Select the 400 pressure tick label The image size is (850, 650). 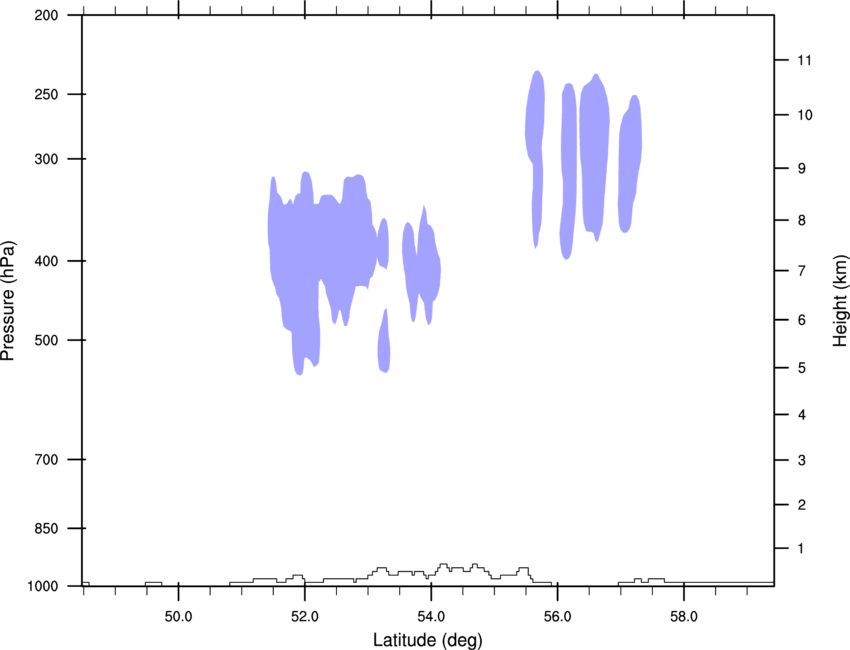pos(46,261)
